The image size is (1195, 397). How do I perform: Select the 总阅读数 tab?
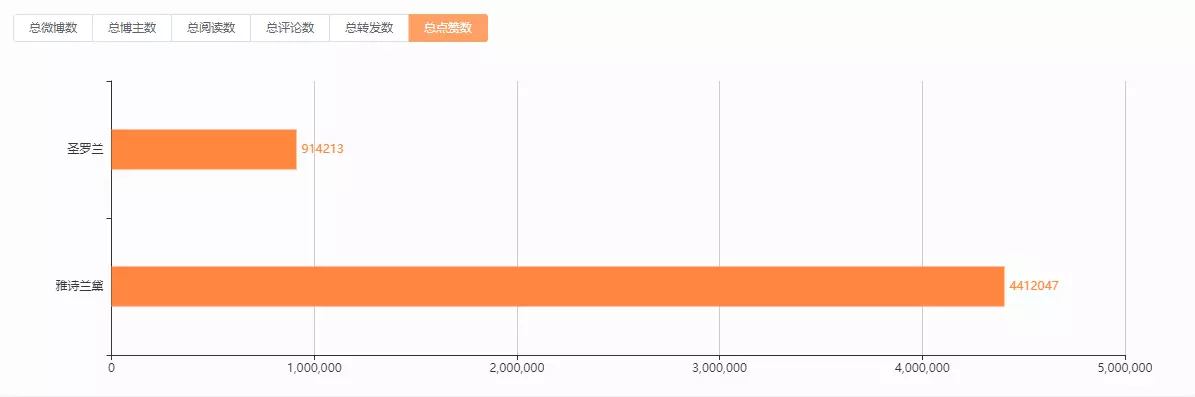point(211,28)
